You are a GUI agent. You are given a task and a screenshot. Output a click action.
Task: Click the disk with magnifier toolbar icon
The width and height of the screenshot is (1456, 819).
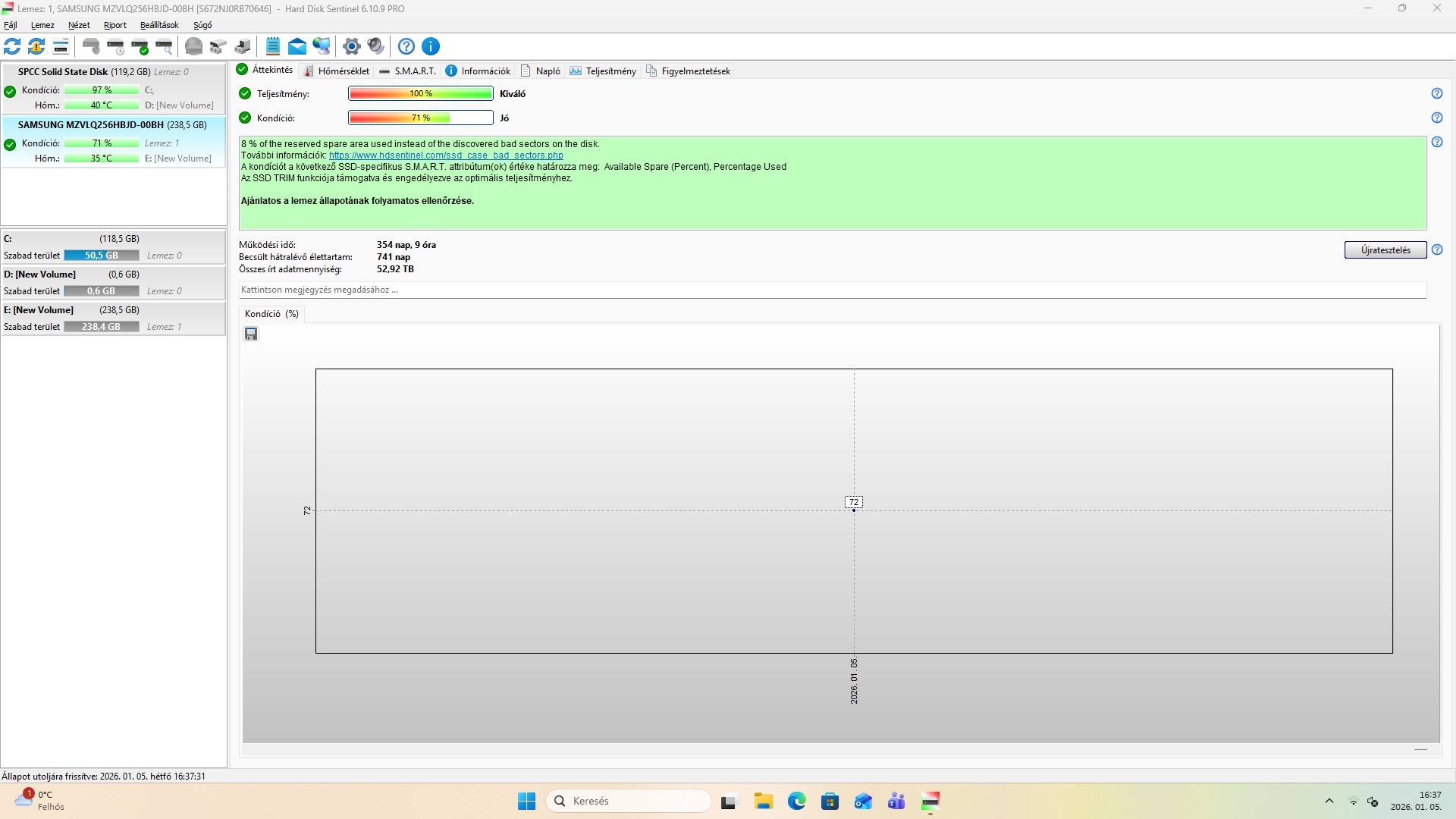164,46
